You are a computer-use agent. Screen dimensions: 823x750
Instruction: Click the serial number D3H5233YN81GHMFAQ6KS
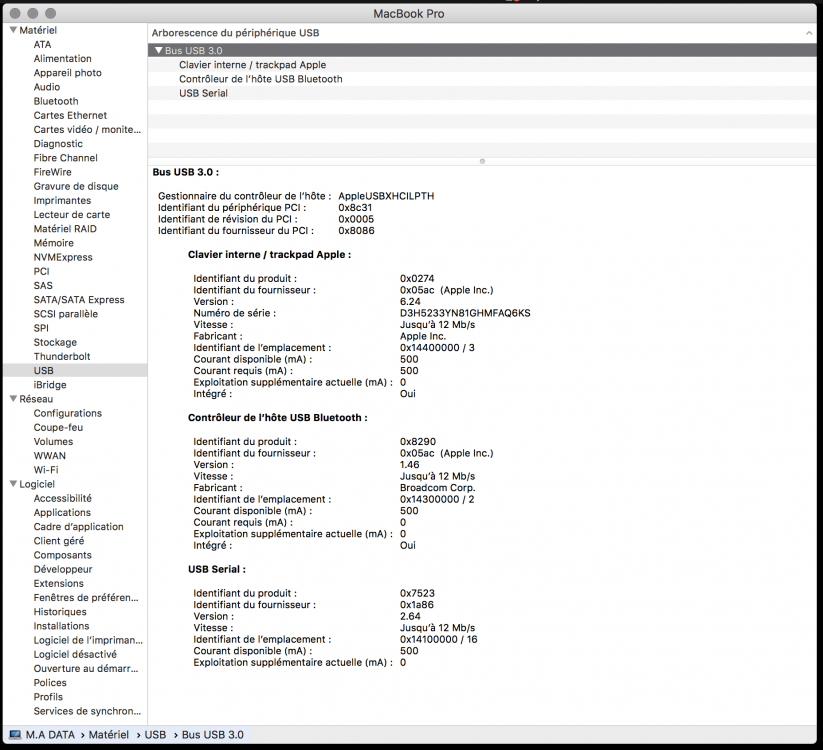click(465, 313)
